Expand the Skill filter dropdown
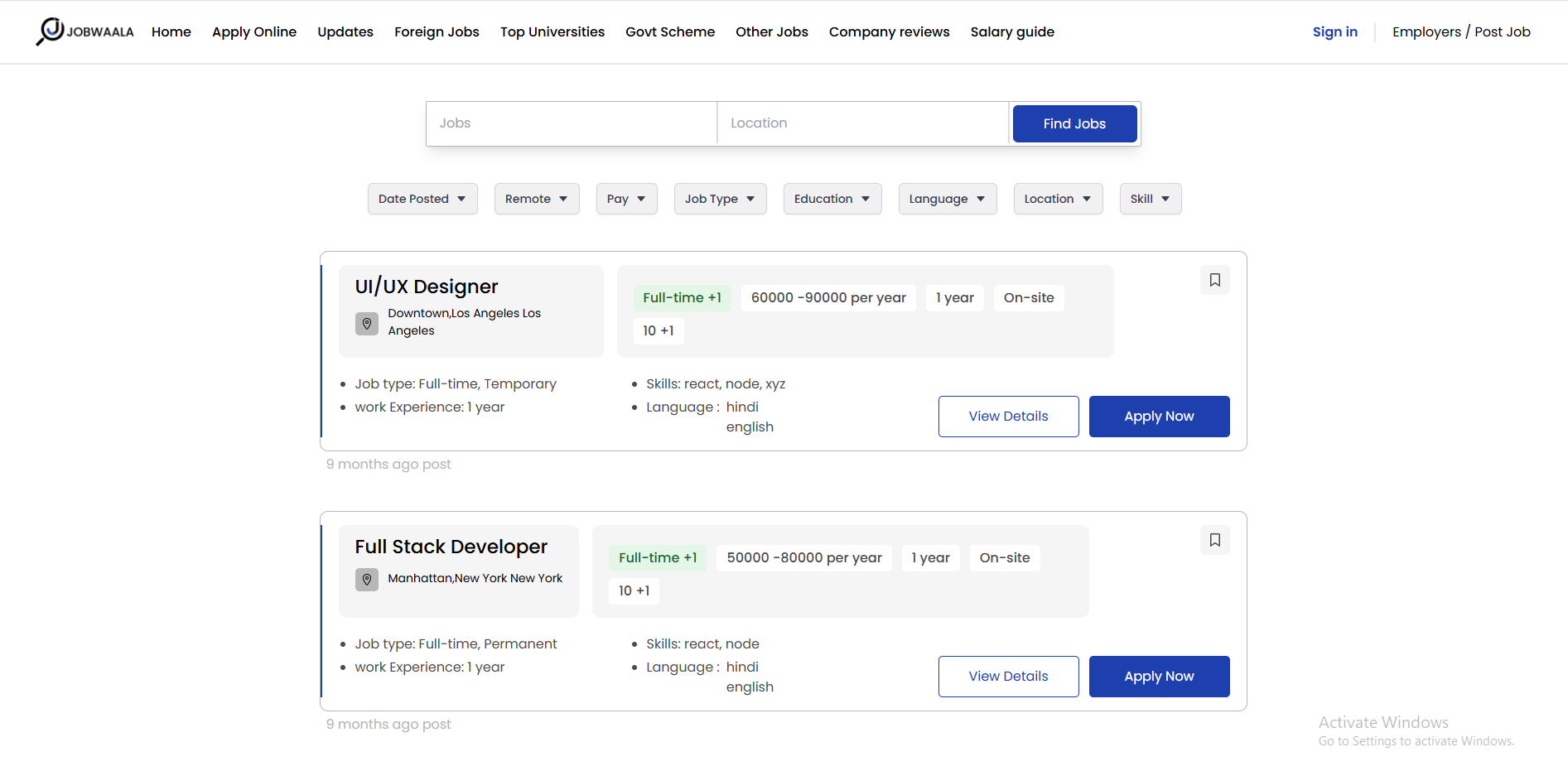Image resolution: width=1568 pixels, height=771 pixels. [x=1150, y=199]
